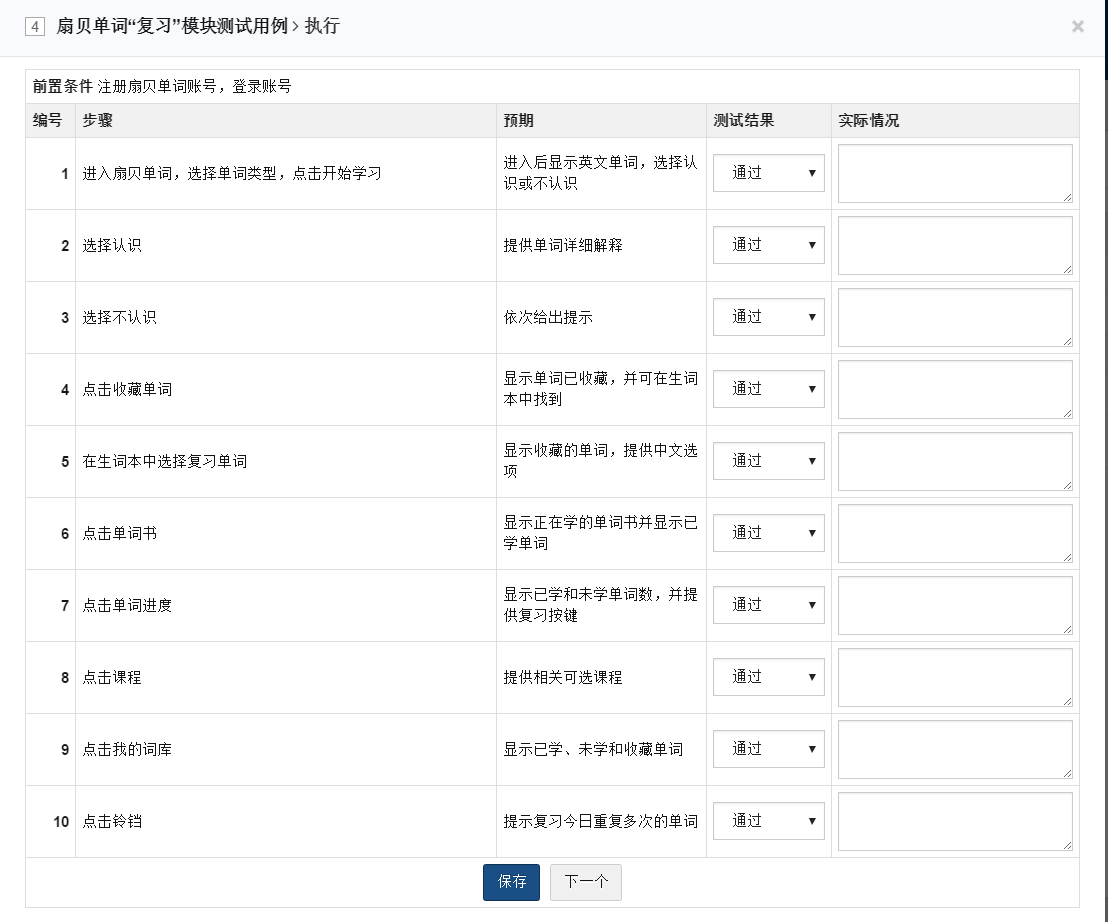Click actual-situation textarea for step 1
The width and height of the screenshot is (1108, 922).
click(x=955, y=174)
